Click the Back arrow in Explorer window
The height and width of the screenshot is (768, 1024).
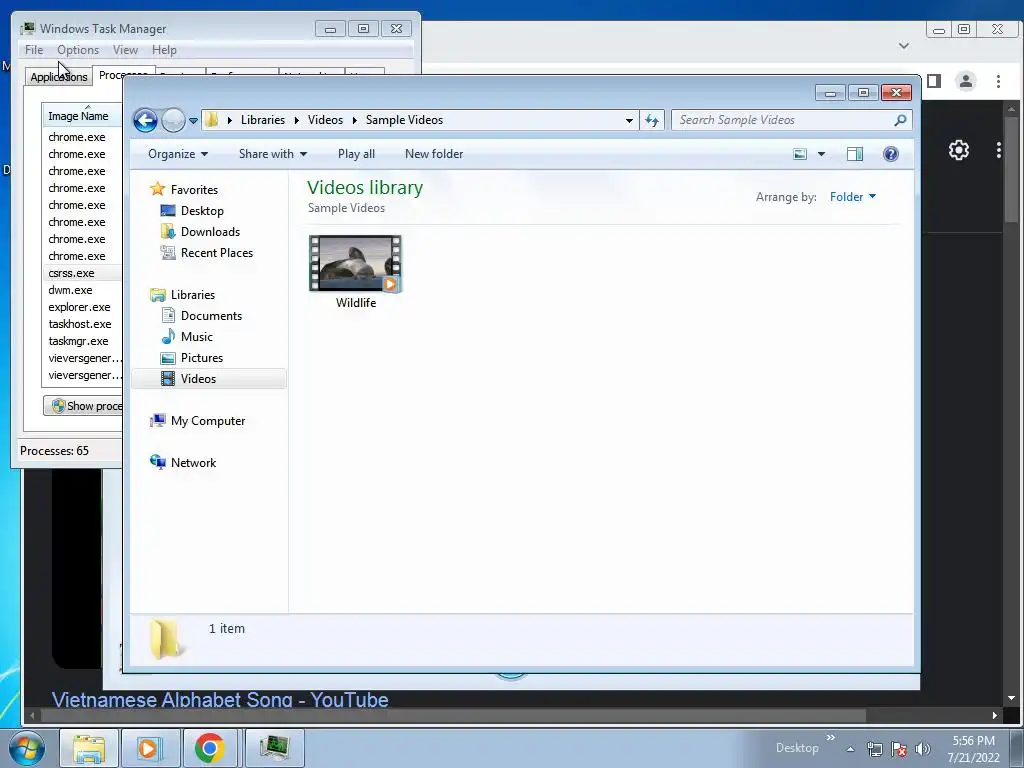click(145, 120)
